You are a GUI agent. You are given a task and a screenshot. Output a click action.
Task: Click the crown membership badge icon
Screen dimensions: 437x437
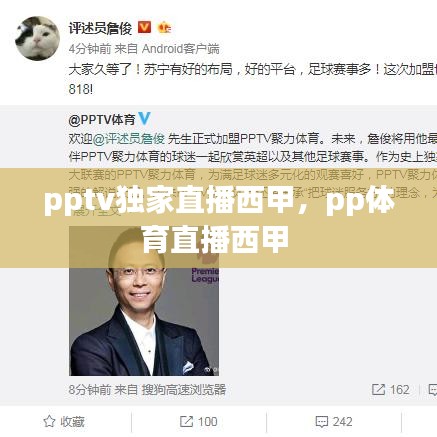coord(164,27)
